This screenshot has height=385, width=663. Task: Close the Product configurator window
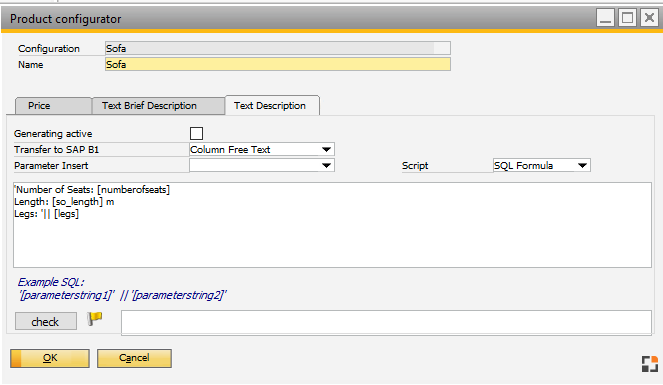[x=649, y=18]
